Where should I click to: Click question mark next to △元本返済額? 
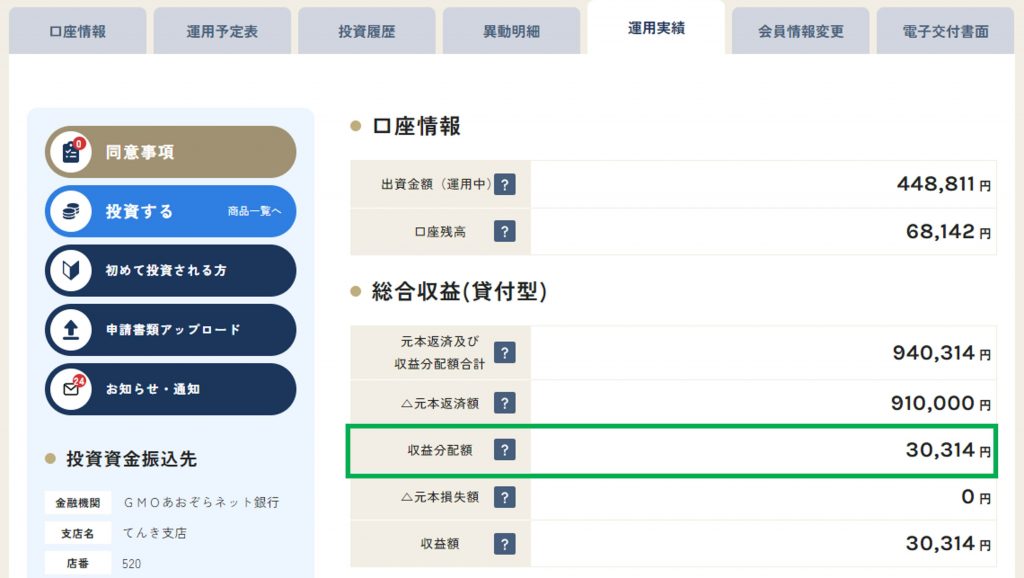tap(504, 403)
